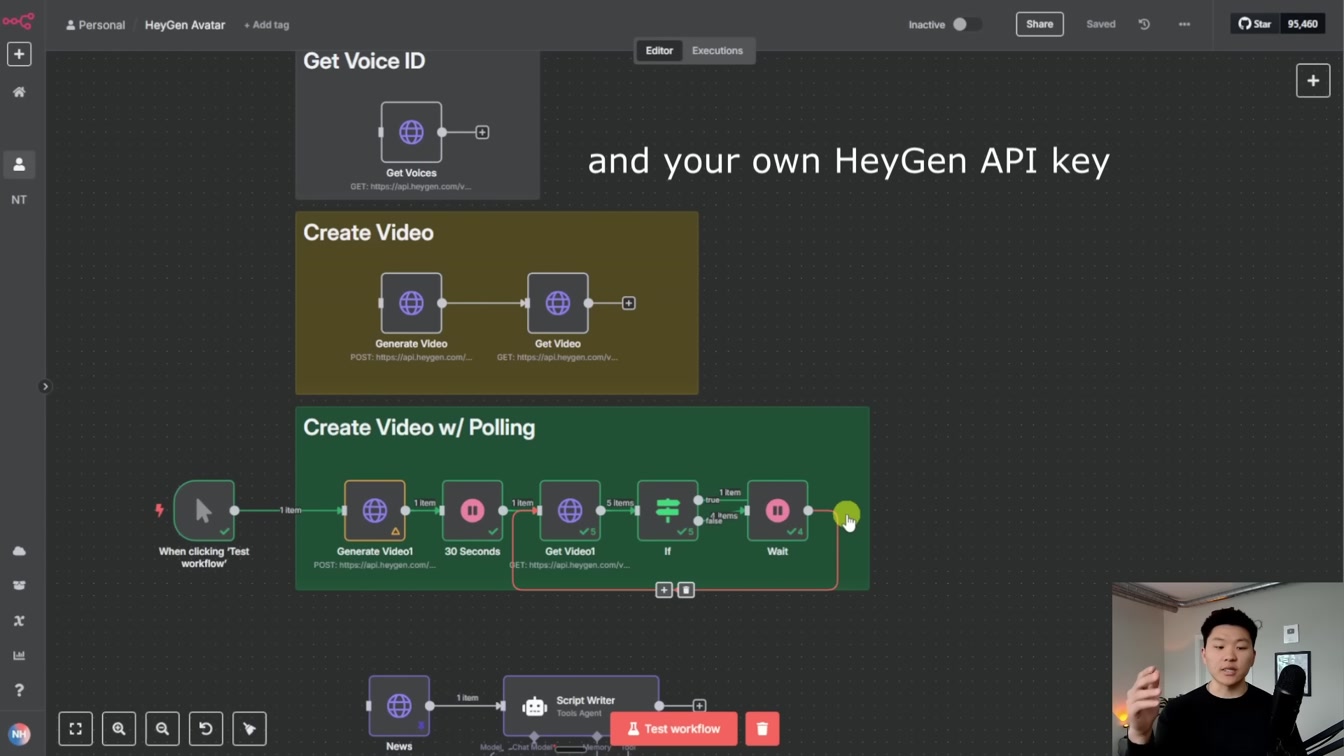The width and height of the screenshot is (1344, 756).
Task: Click the trigger node's red lightning bolt icon
Action: pyautogui.click(x=159, y=510)
